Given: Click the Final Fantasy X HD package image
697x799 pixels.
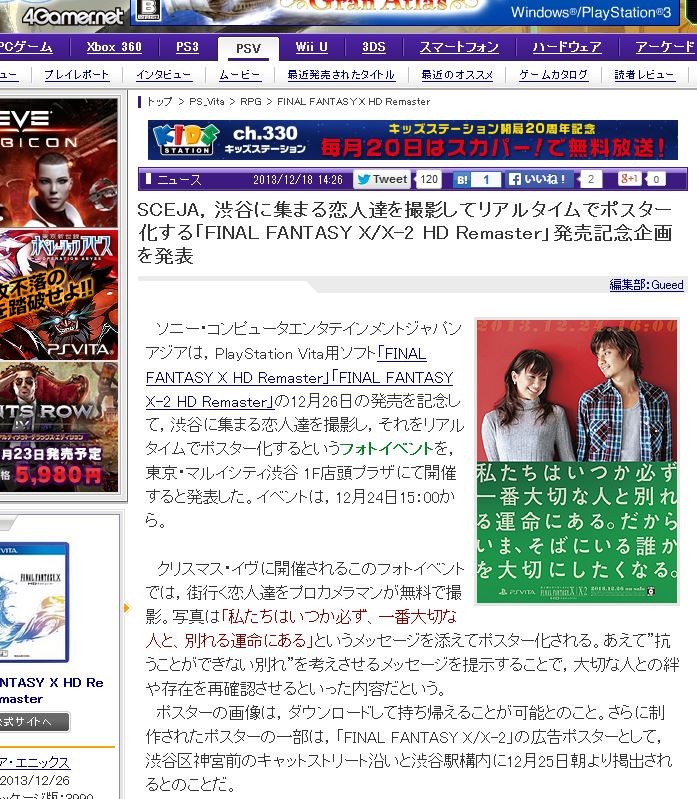Looking at the screenshot, I should pyautogui.click(x=34, y=602).
